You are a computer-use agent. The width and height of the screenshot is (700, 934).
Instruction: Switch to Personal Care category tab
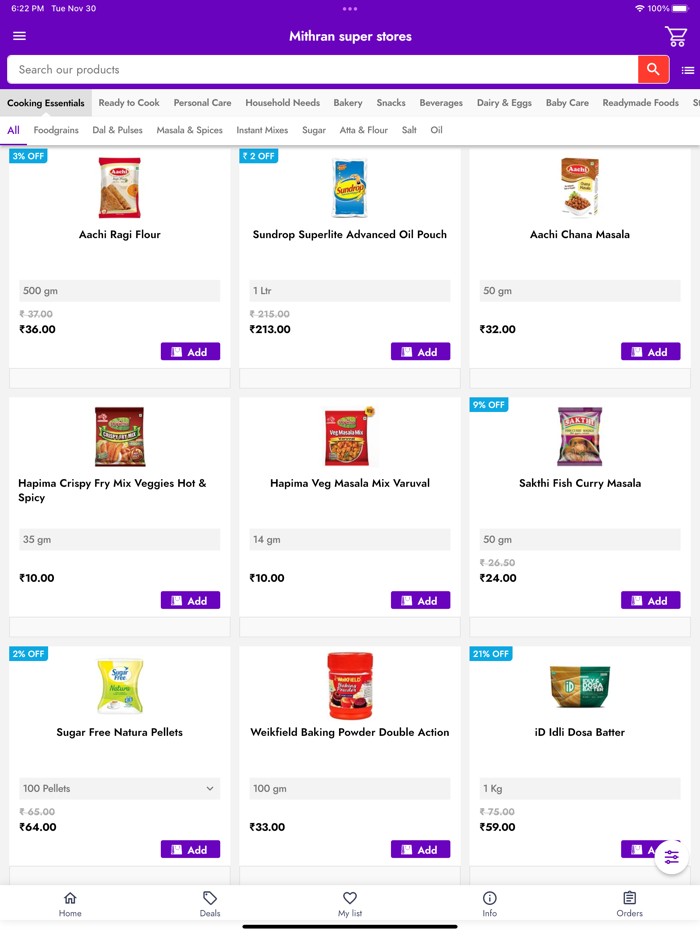coord(202,103)
